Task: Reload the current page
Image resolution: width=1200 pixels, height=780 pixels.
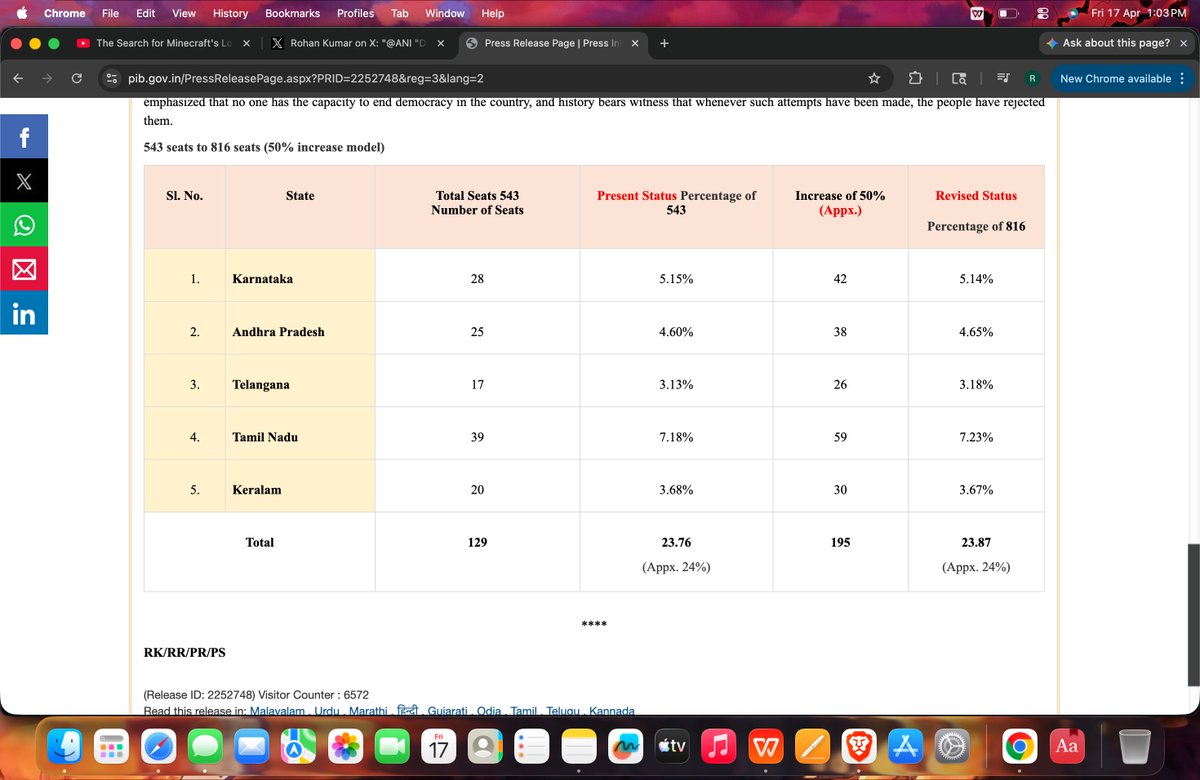Action: pyautogui.click(x=76, y=78)
